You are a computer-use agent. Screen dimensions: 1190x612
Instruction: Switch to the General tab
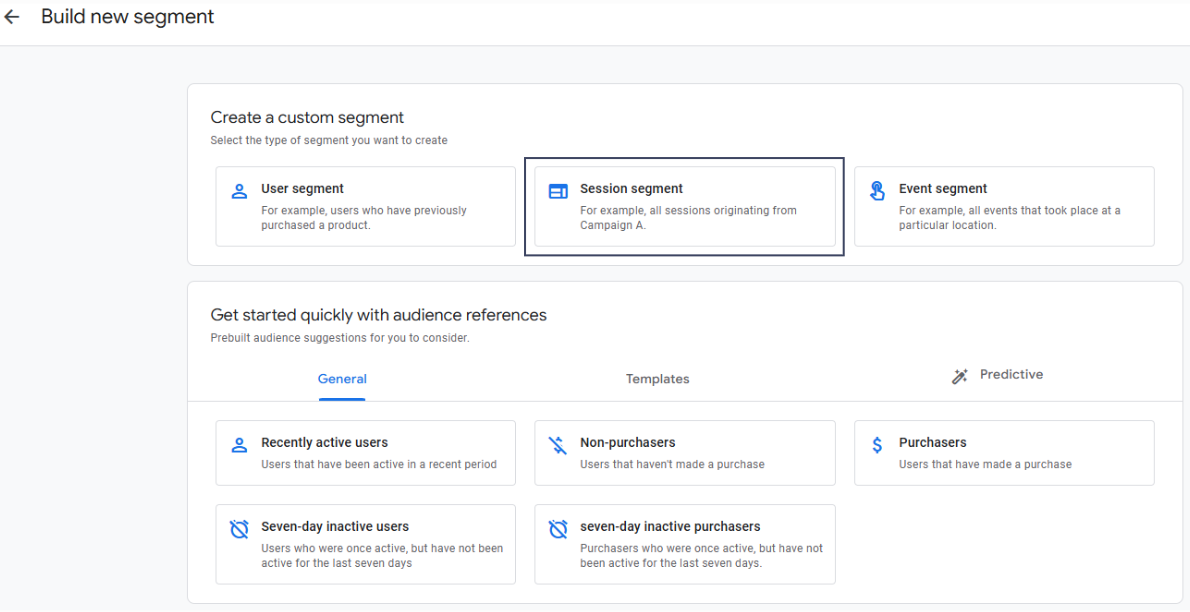tap(342, 379)
